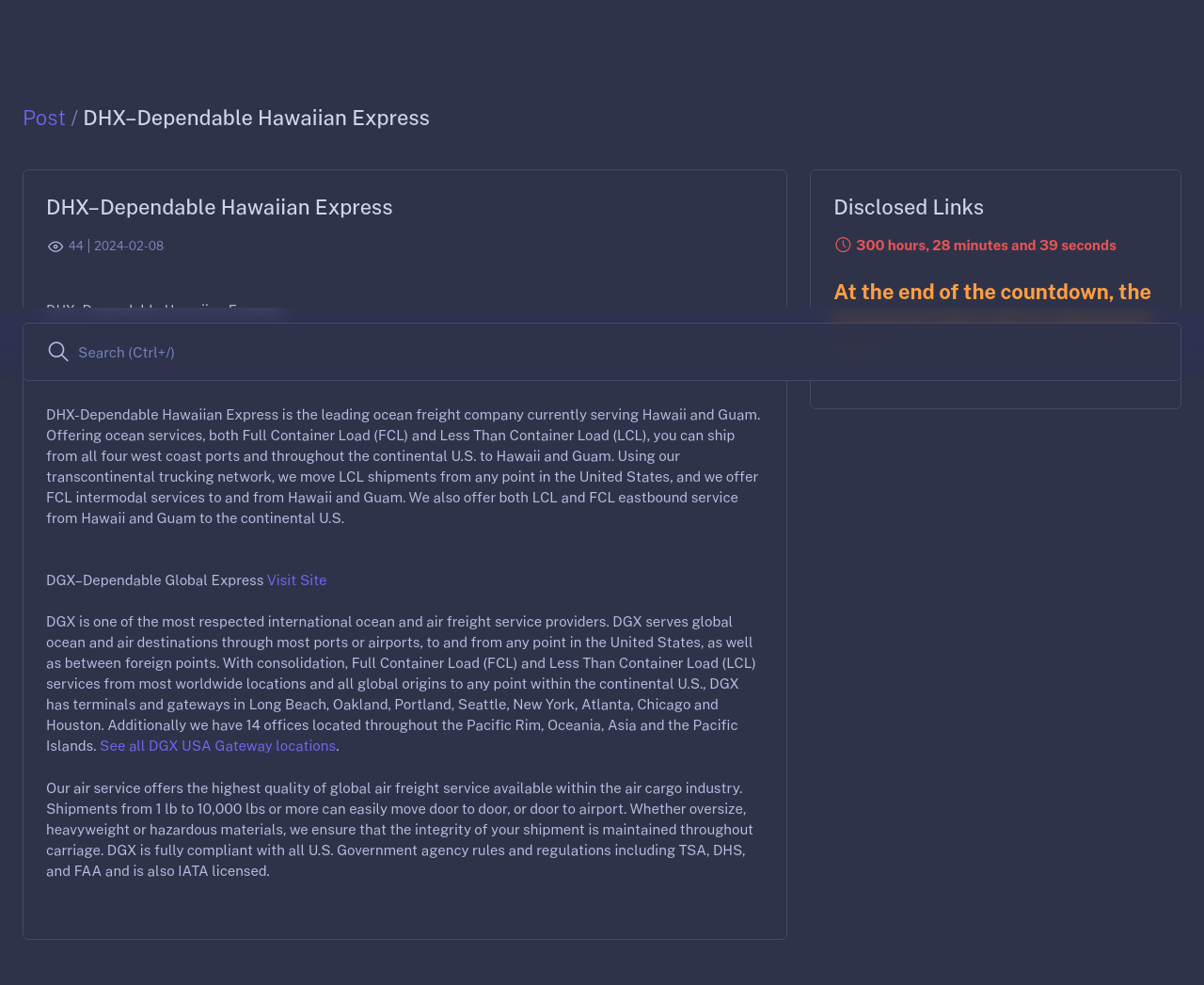
Task: Click the eye views icon
Action: (55, 246)
